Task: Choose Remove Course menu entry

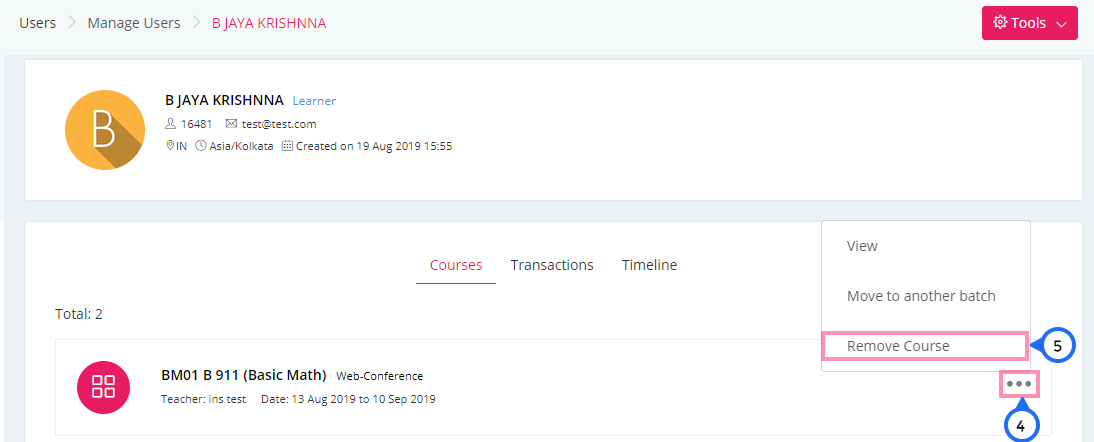Action: (x=925, y=346)
